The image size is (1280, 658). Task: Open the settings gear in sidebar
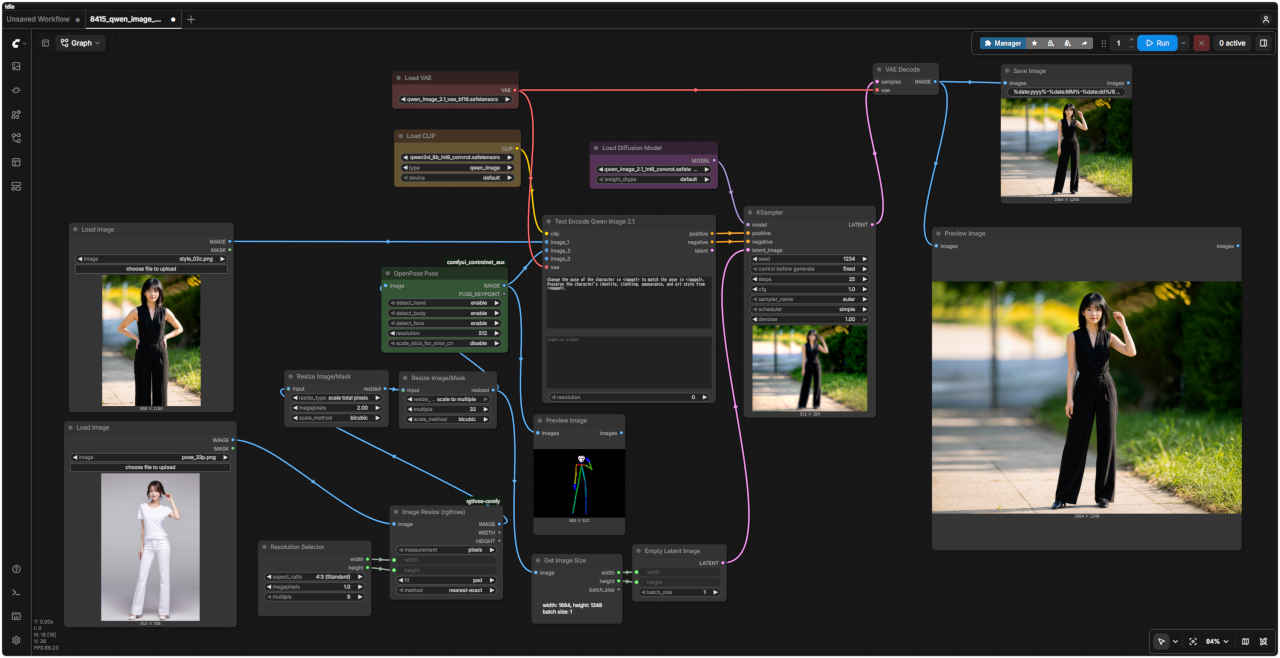16,640
